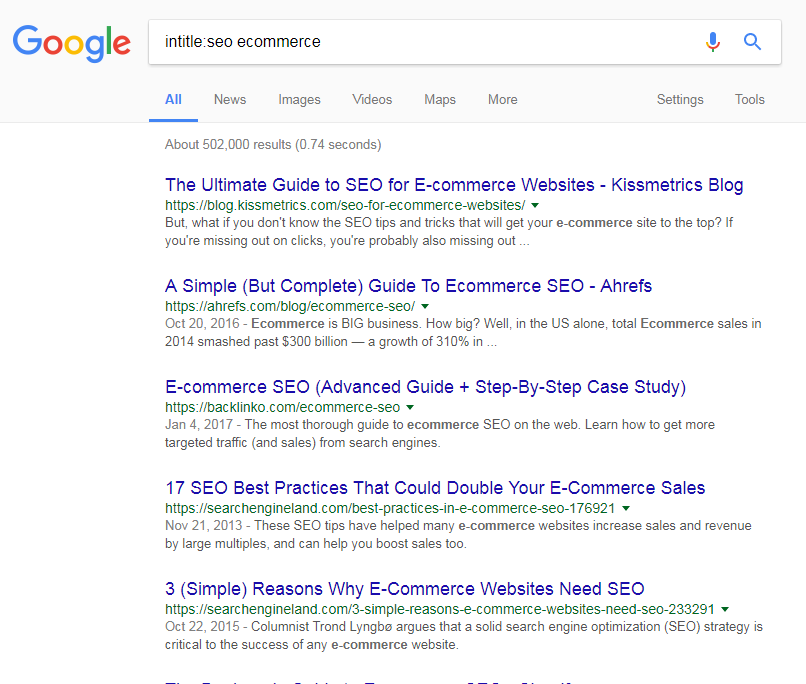The height and width of the screenshot is (684, 806).
Task: Open search Tools
Action: [749, 100]
